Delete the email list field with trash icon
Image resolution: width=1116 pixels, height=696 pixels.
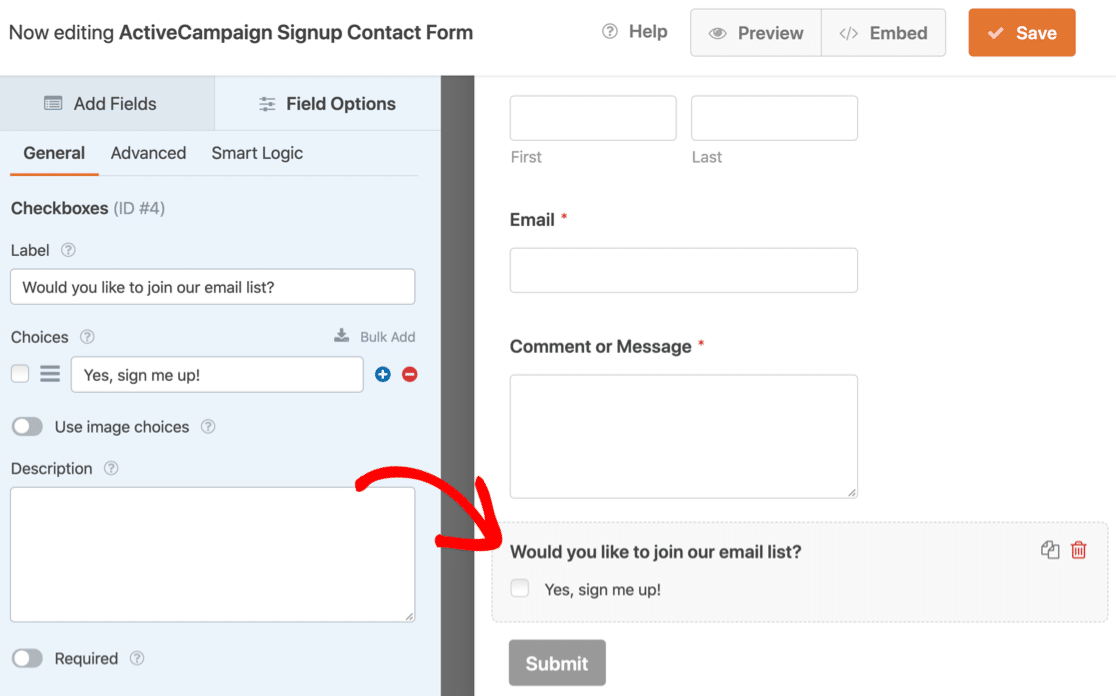(1079, 550)
